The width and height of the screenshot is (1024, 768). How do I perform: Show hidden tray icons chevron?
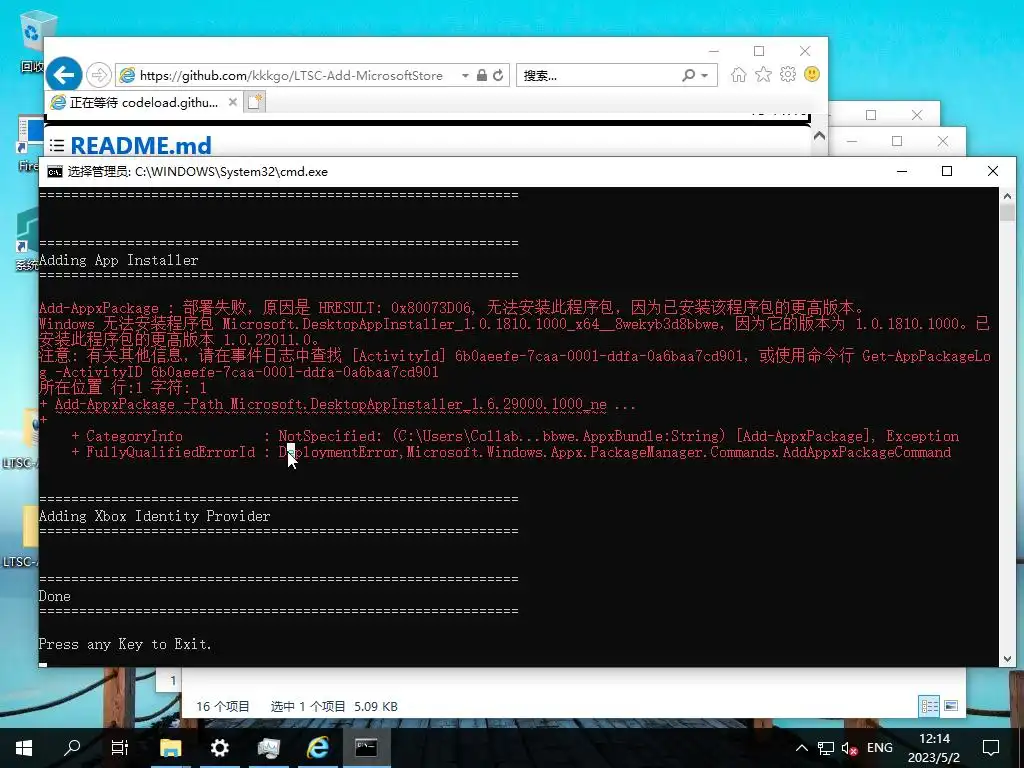click(x=801, y=748)
